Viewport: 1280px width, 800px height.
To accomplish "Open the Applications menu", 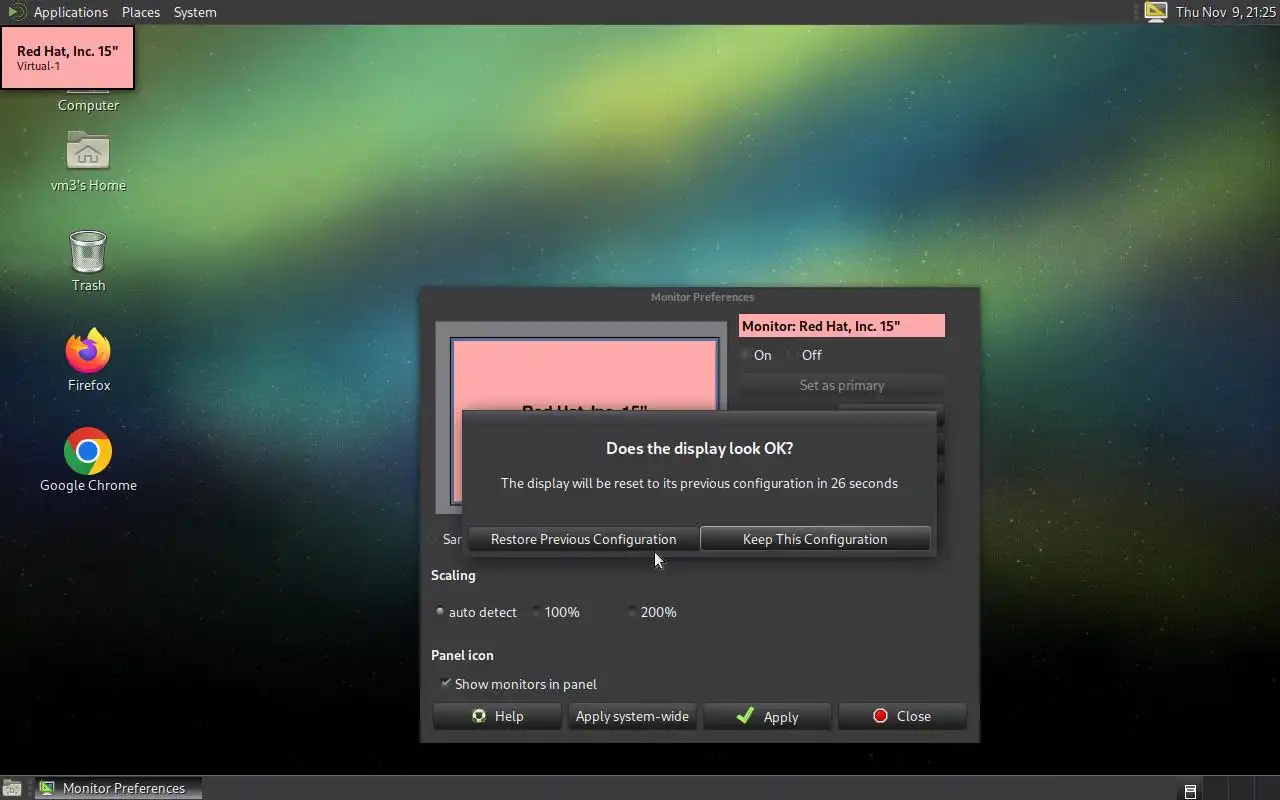I will click(70, 12).
